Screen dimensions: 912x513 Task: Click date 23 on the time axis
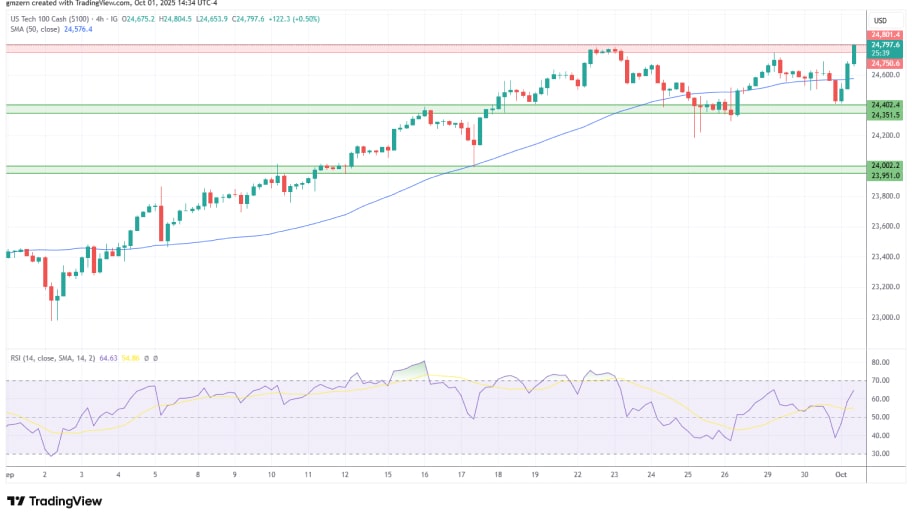click(613, 476)
